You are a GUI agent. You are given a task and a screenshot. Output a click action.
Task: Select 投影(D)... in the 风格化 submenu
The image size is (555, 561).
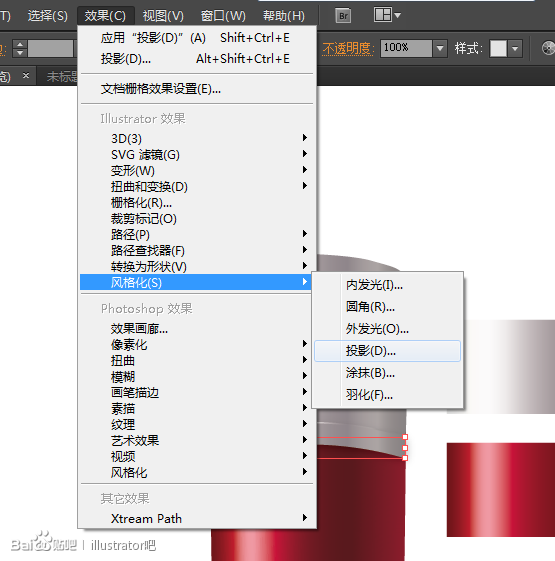pyautogui.click(x=388, y=351)
